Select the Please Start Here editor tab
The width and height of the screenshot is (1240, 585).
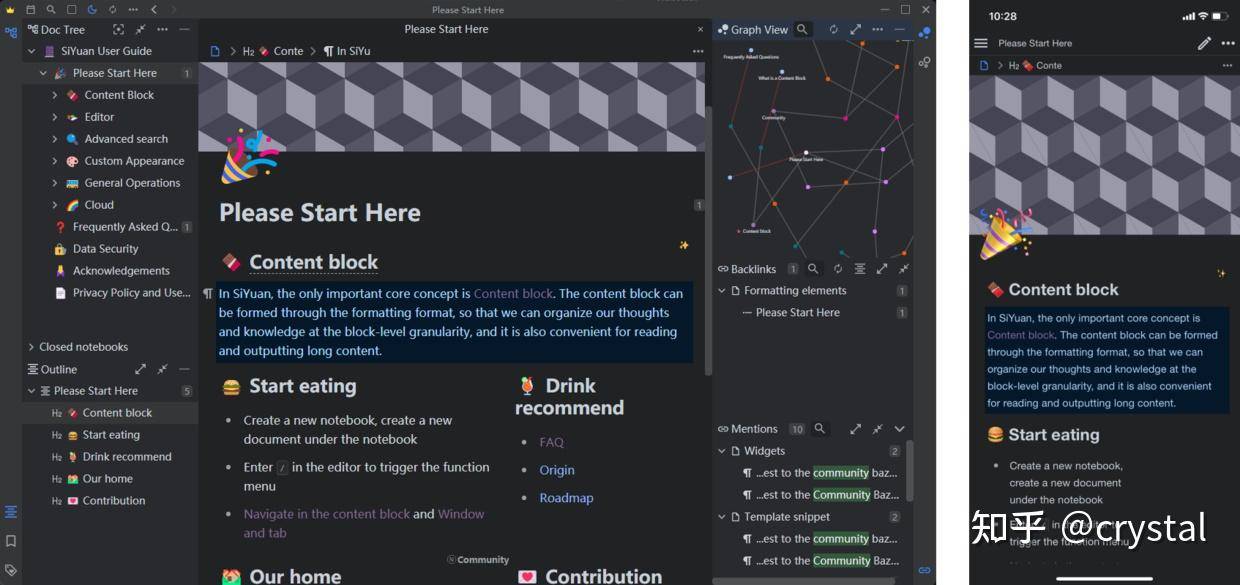click(446, 29)
